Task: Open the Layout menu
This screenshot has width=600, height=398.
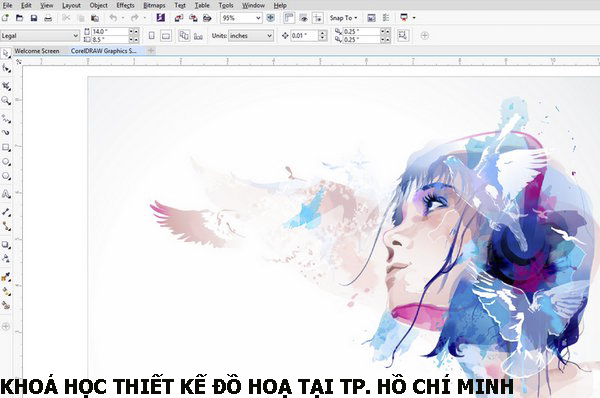Action: tap(71, 5)
